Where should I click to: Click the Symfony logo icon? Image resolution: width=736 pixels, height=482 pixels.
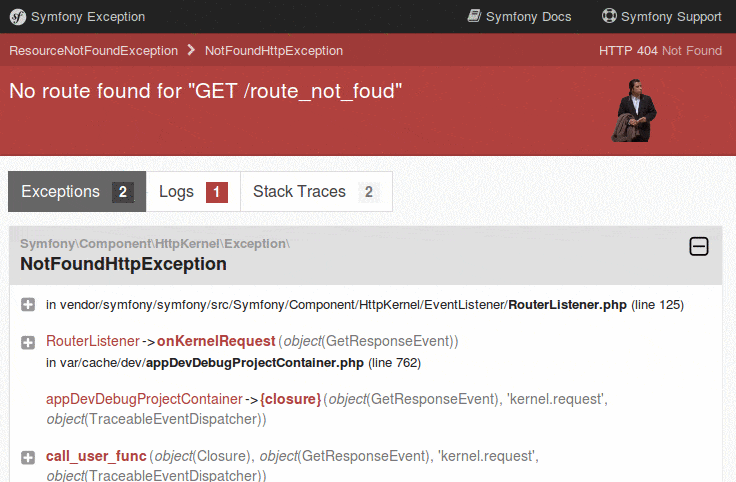point(18,17)
